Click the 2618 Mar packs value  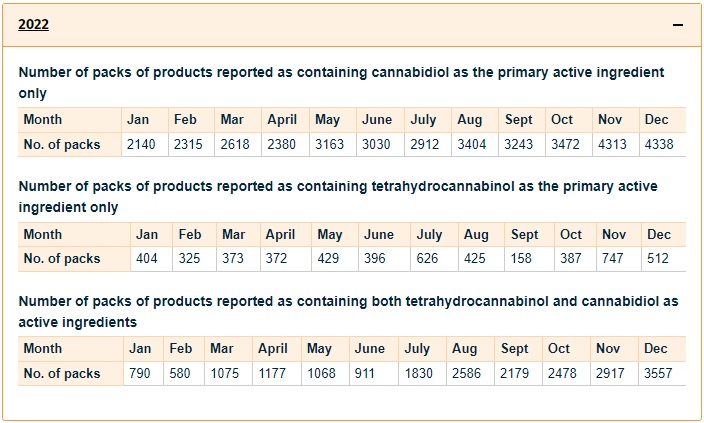click(235, 145)
